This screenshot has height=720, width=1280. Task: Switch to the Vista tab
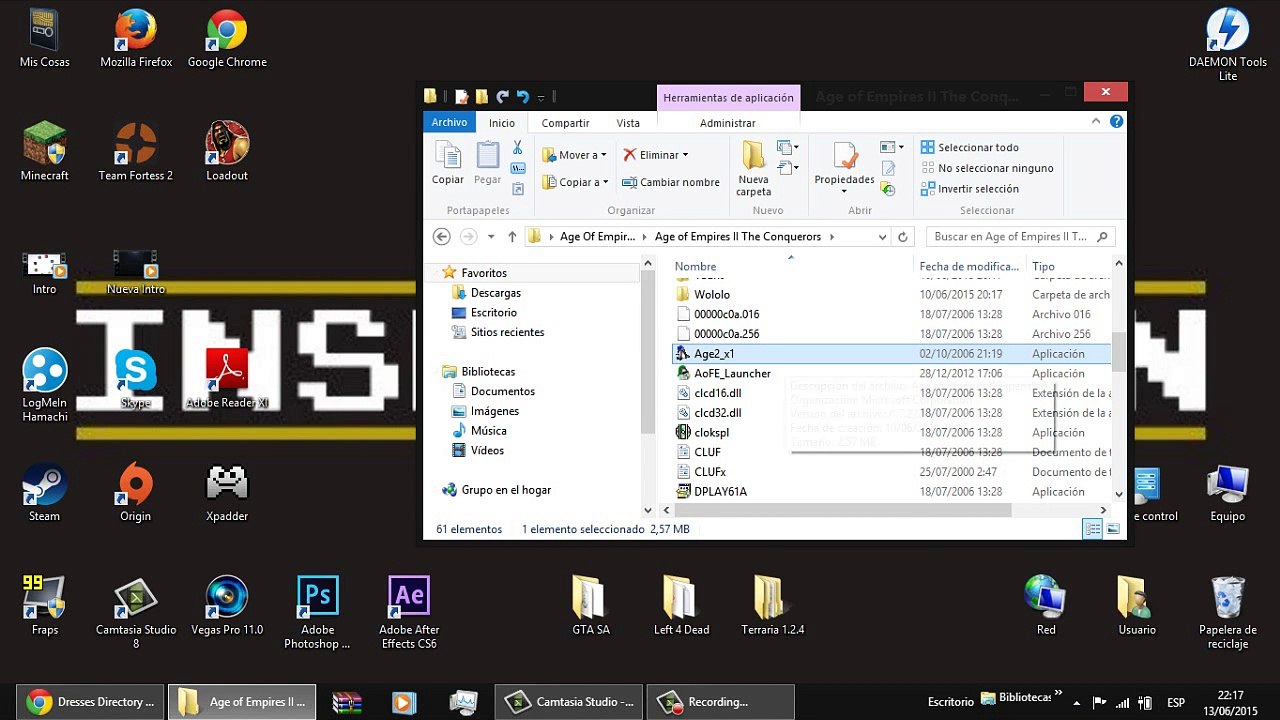pyautogui.click(x=628, y=123)
